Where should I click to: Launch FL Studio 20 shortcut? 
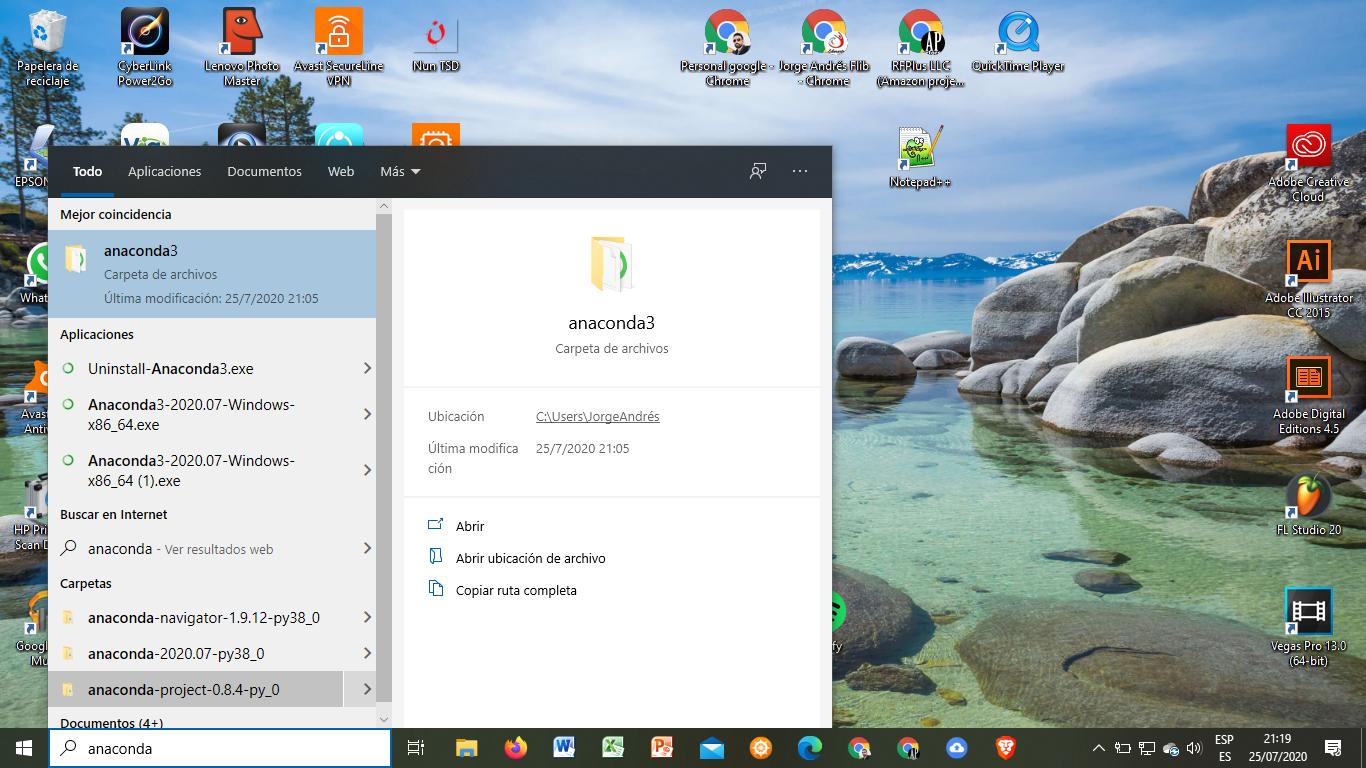tap(1308, 505)
